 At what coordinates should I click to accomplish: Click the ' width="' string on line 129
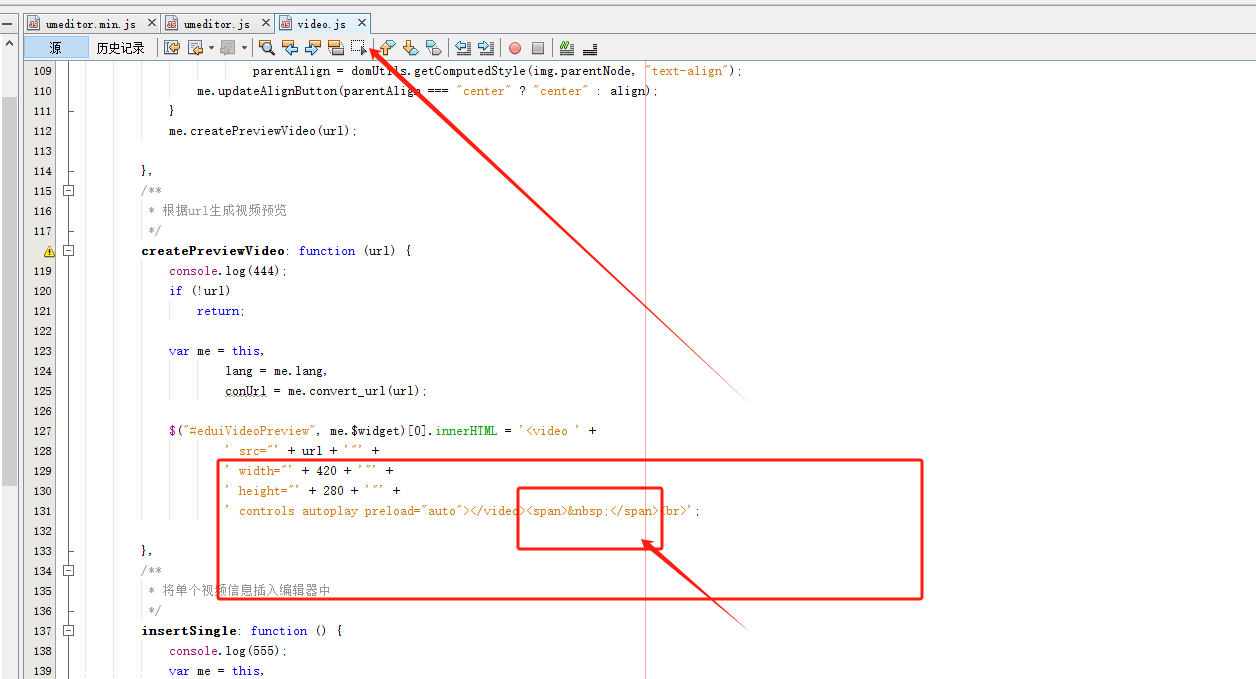[x=260, y=471]
